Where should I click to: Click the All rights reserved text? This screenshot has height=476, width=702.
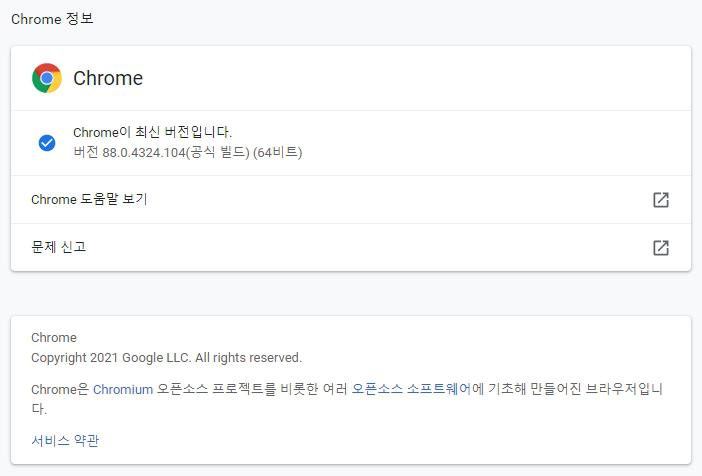point(248,358)
